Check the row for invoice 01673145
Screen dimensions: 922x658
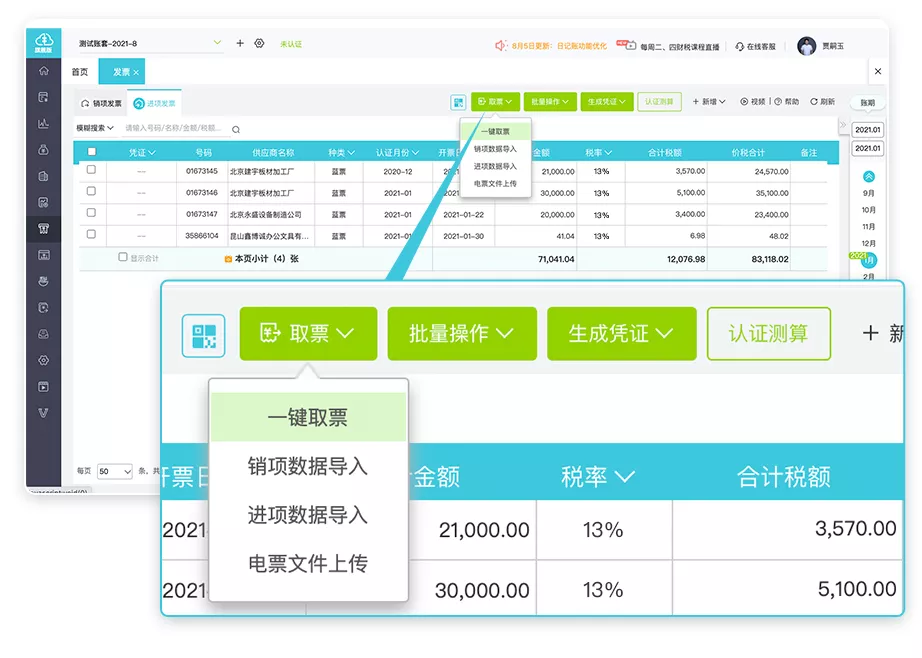point(92,171)
